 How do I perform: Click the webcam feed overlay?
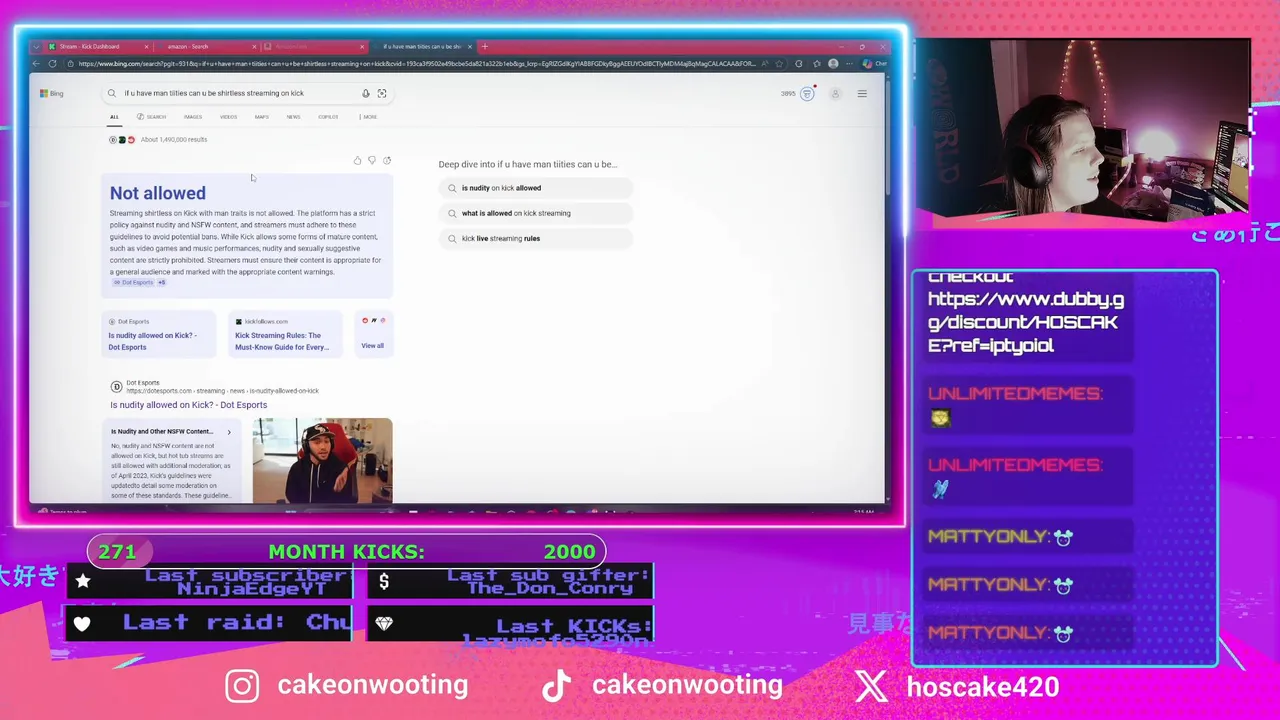tap(1083, 130)
